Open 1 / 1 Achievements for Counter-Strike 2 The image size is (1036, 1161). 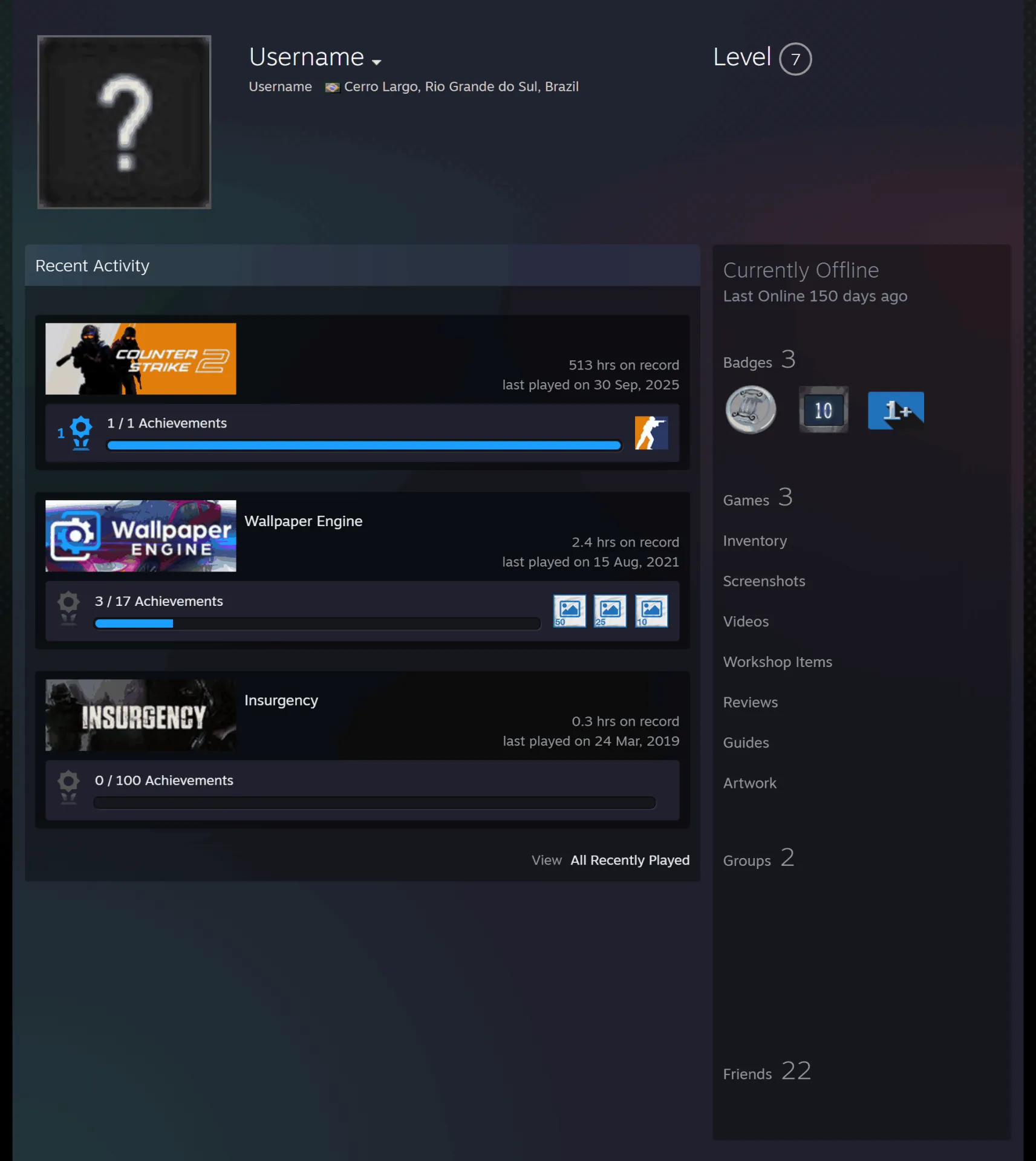point(167,423)
